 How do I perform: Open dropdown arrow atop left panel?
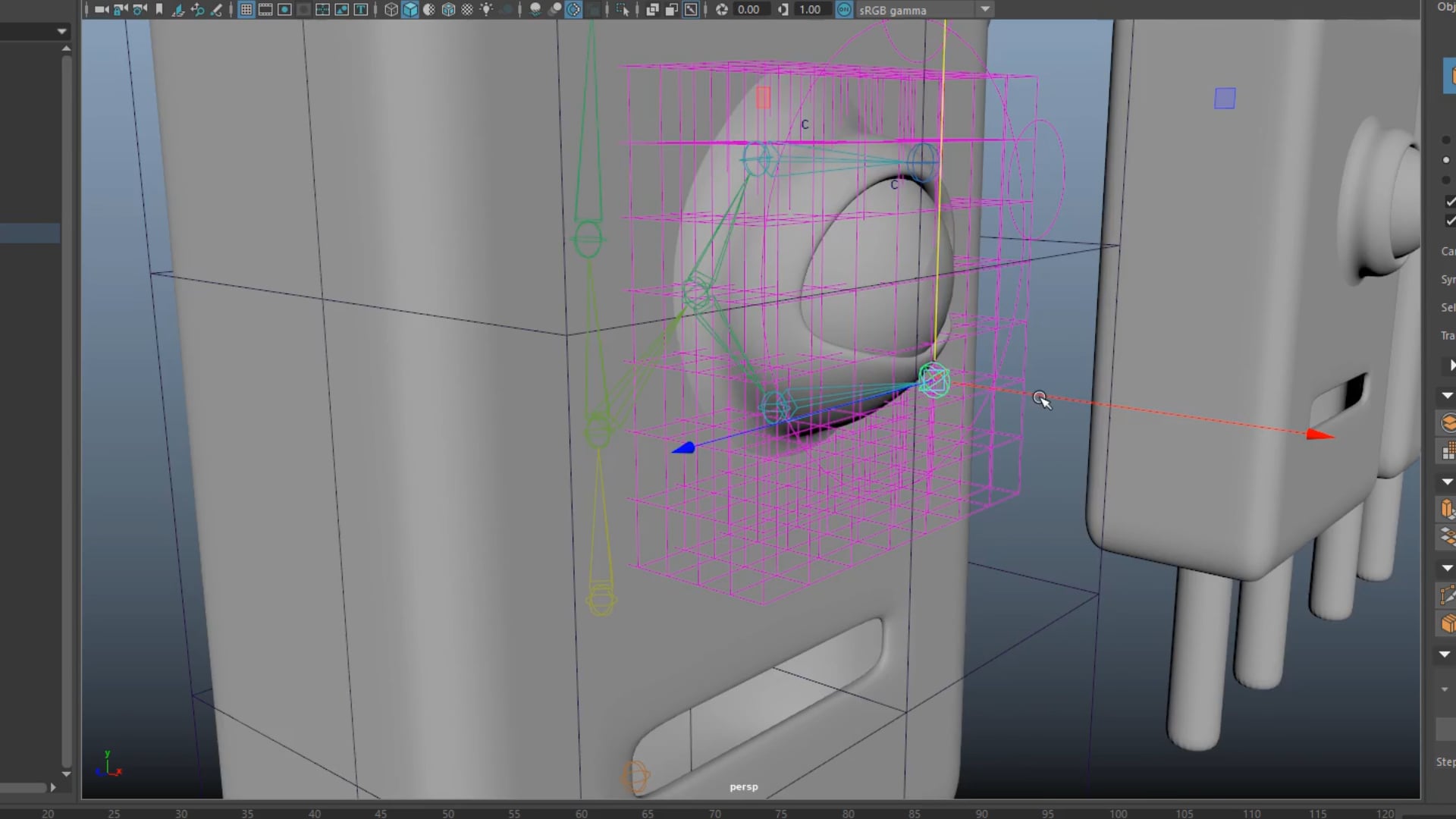(61, 31)
